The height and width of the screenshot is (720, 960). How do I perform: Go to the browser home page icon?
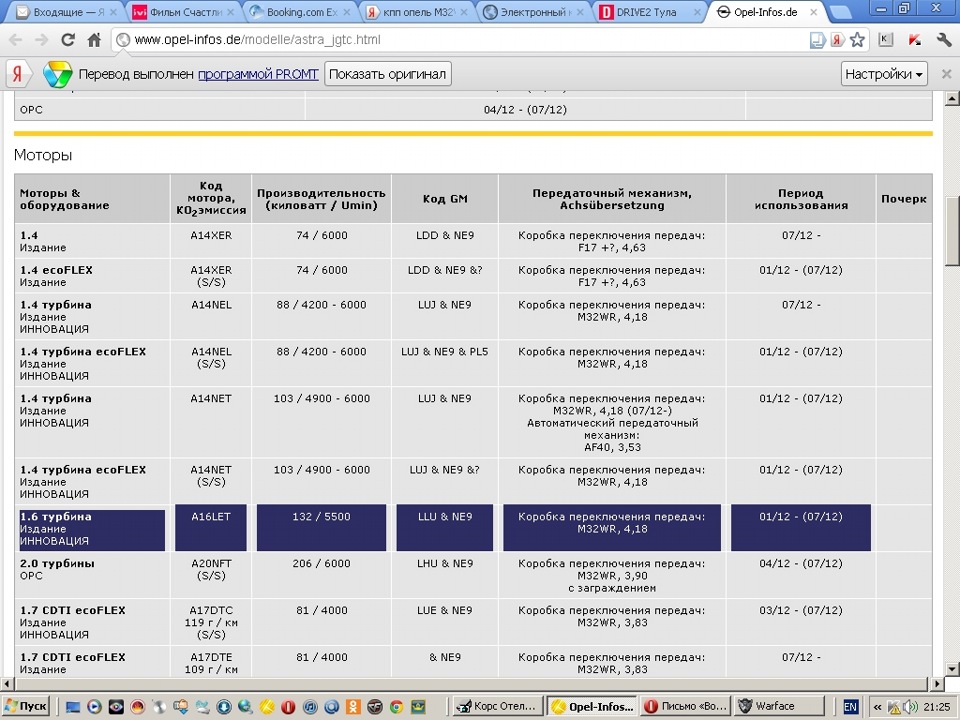click(94, 40)
